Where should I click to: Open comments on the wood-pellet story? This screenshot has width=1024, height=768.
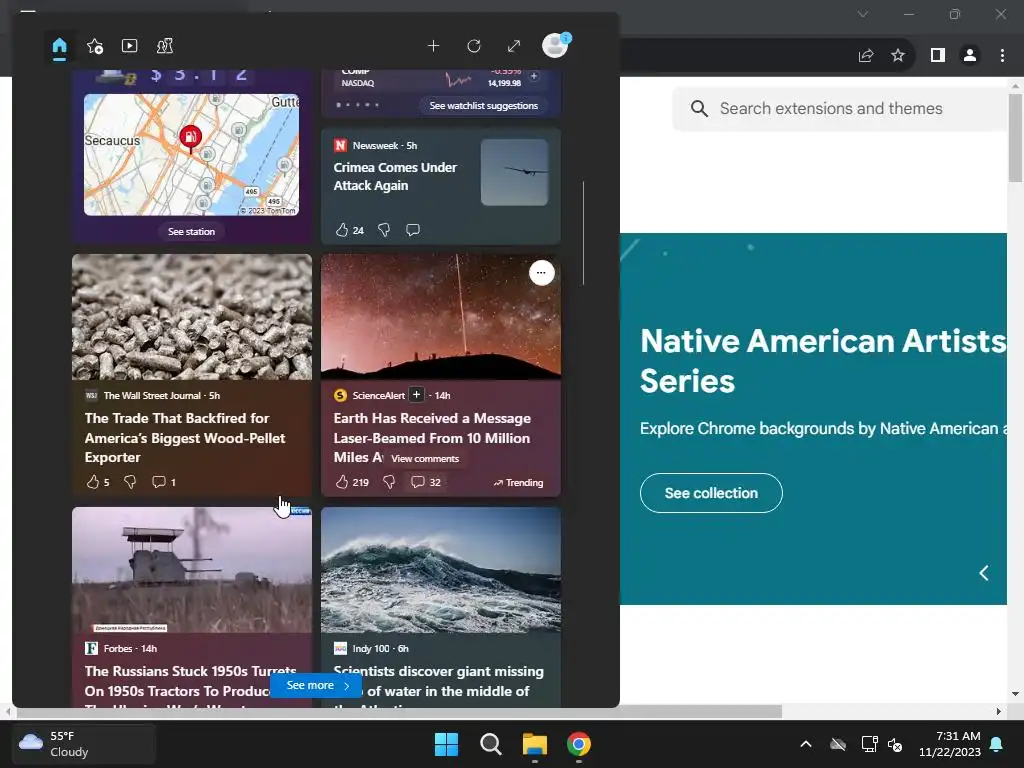[x=163, y=482]
